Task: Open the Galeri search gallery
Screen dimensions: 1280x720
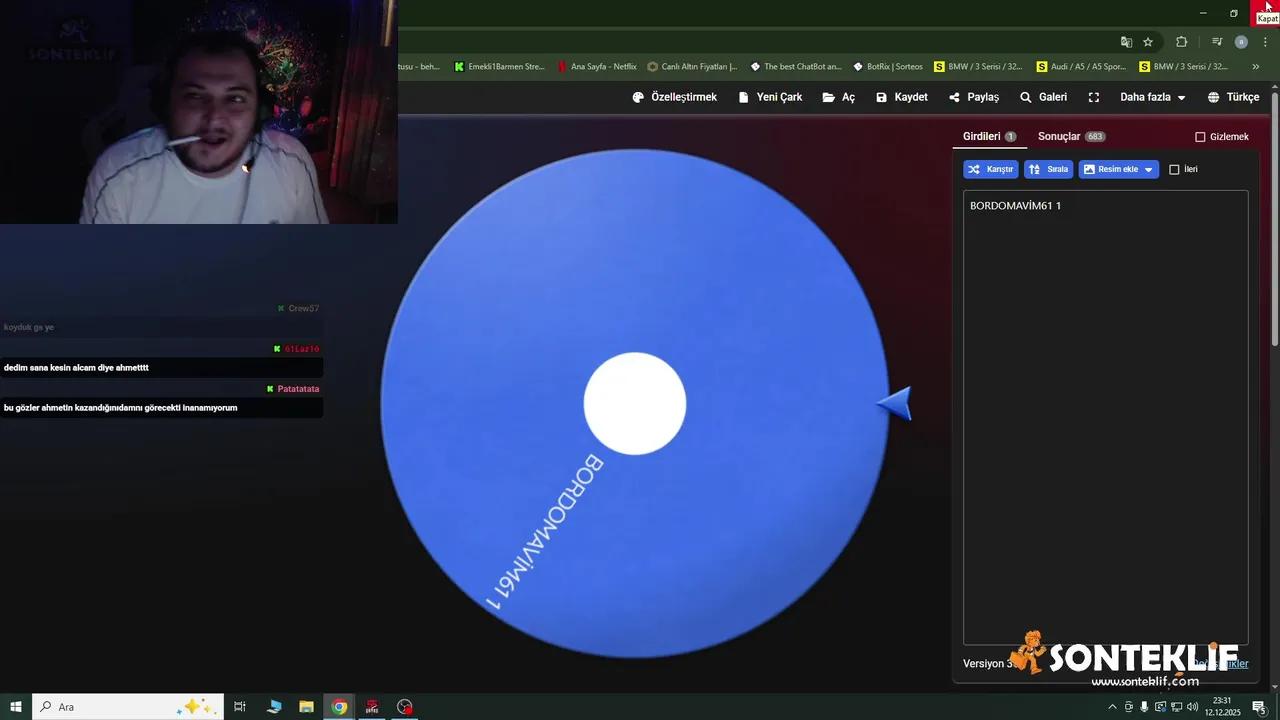Action: click(x=1043, y=97)
